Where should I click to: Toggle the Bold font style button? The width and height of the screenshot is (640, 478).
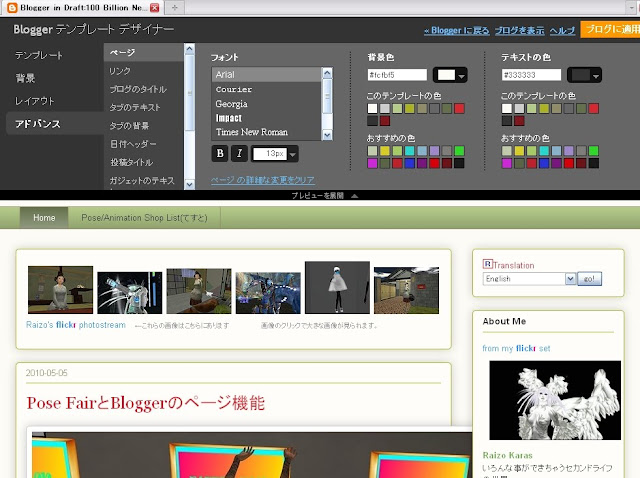pos(220,153)
